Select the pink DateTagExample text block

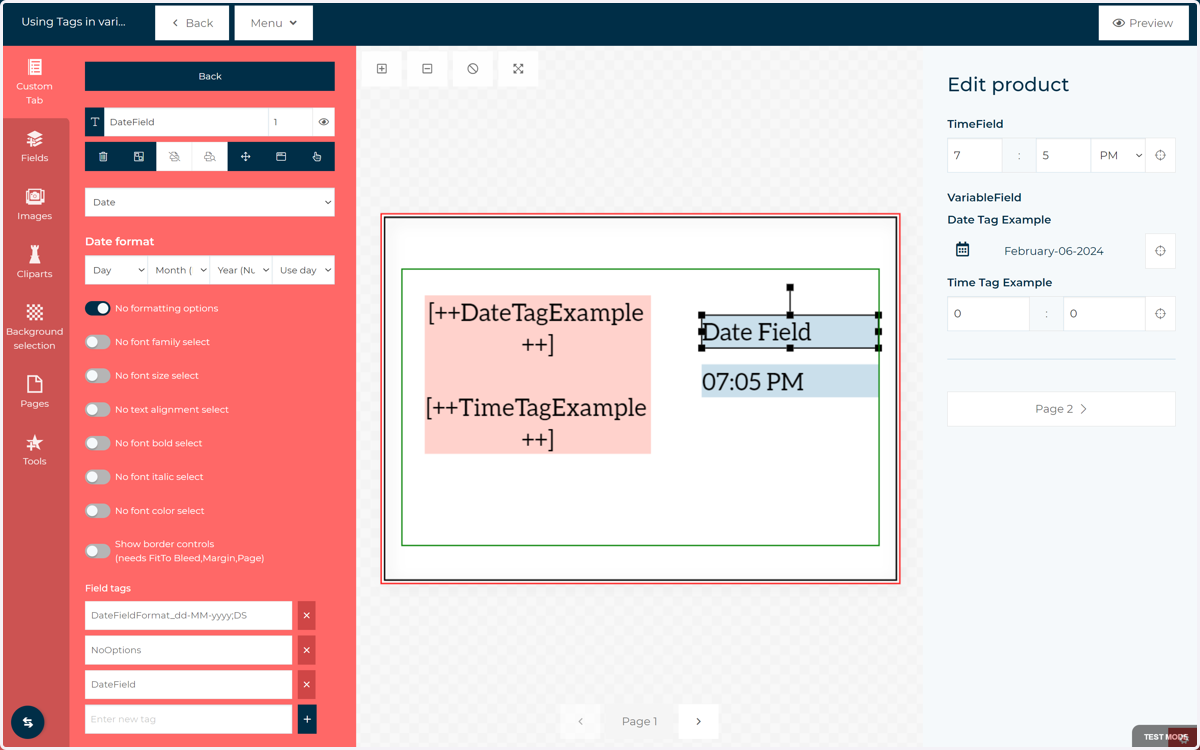tap(538, 375)
